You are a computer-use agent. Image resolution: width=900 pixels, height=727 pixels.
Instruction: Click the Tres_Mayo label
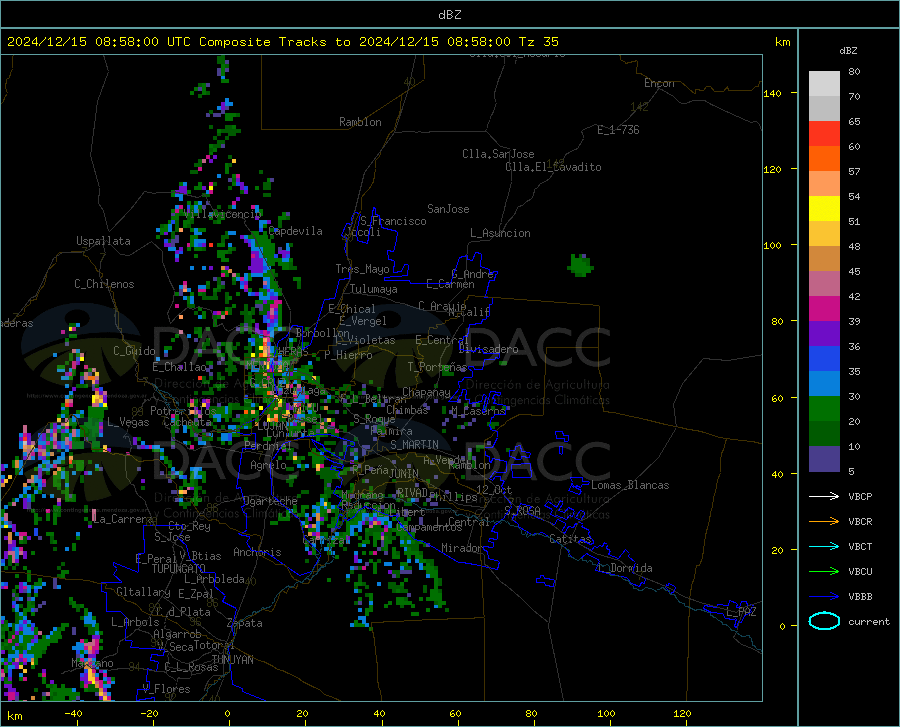362,269
